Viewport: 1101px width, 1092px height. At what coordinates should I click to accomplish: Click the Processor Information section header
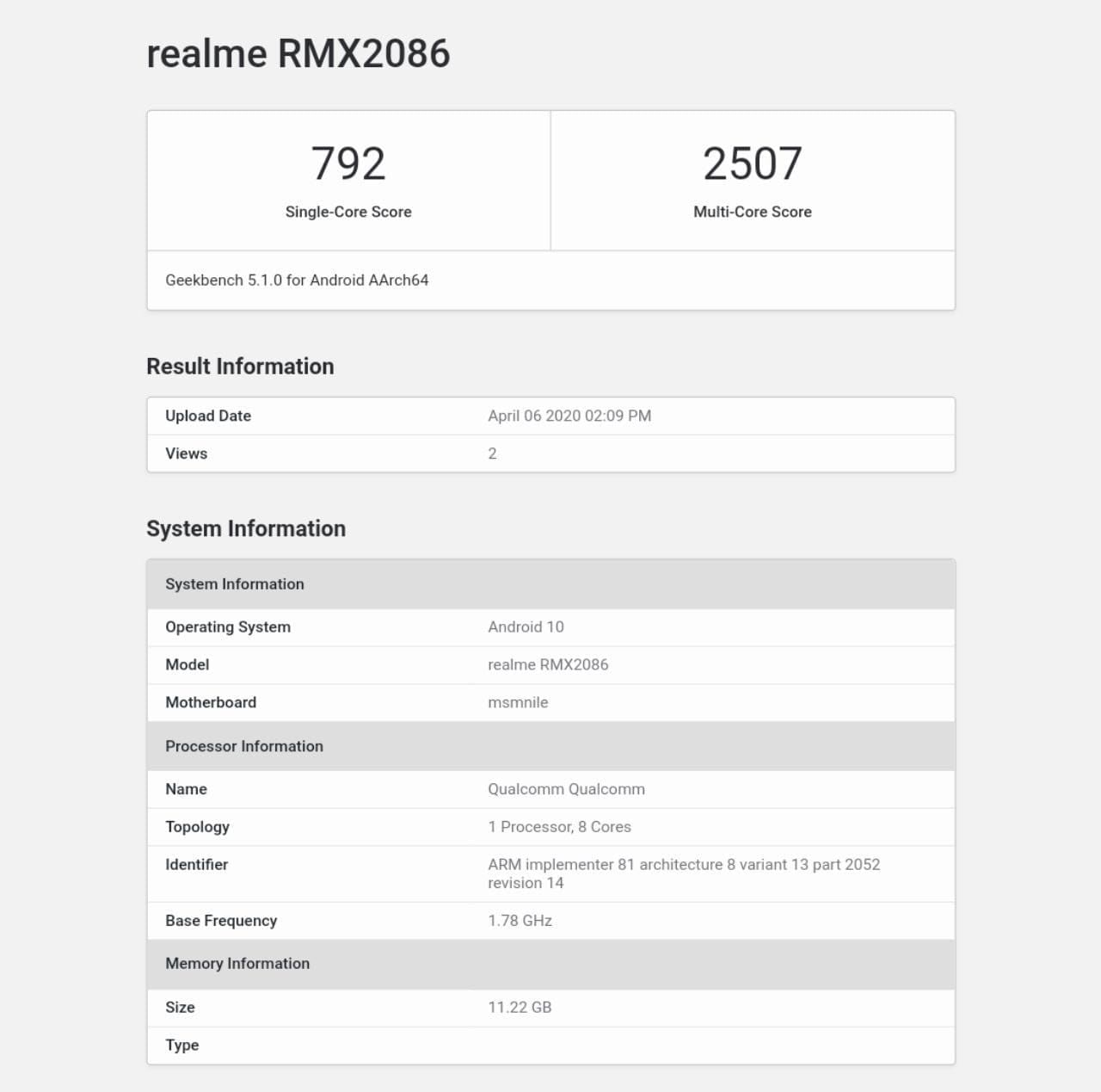pyautogui.click(x=551, y=746)
